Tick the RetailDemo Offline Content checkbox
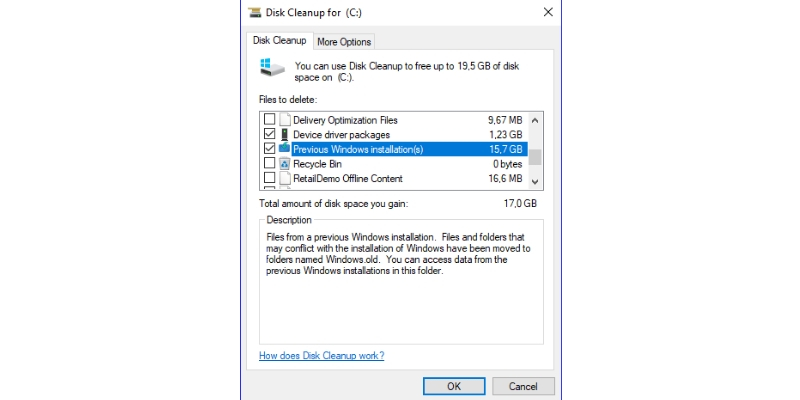Image resolution: width=800 pixels, height=400 pixels. 269,178
